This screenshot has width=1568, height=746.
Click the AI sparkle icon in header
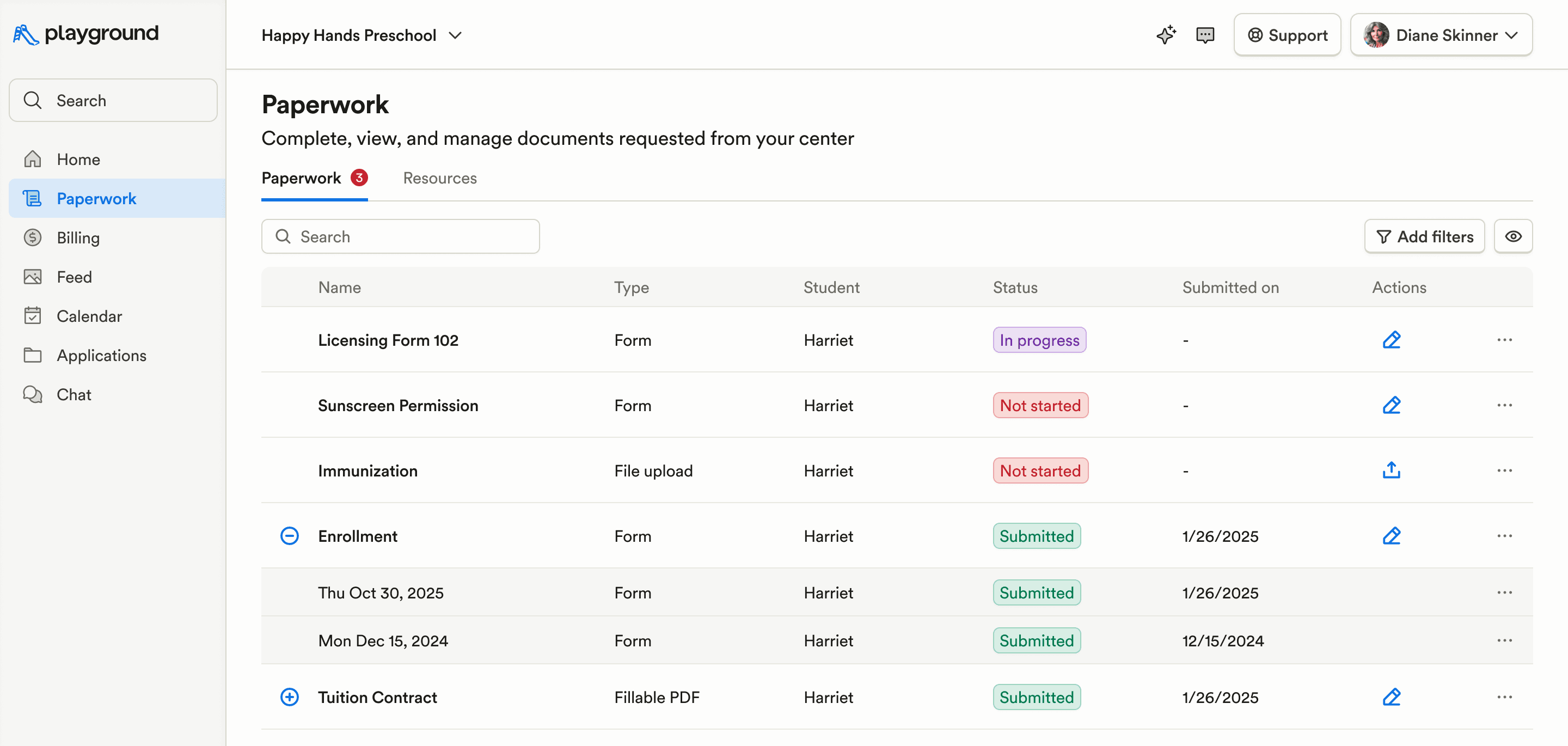1166,35
